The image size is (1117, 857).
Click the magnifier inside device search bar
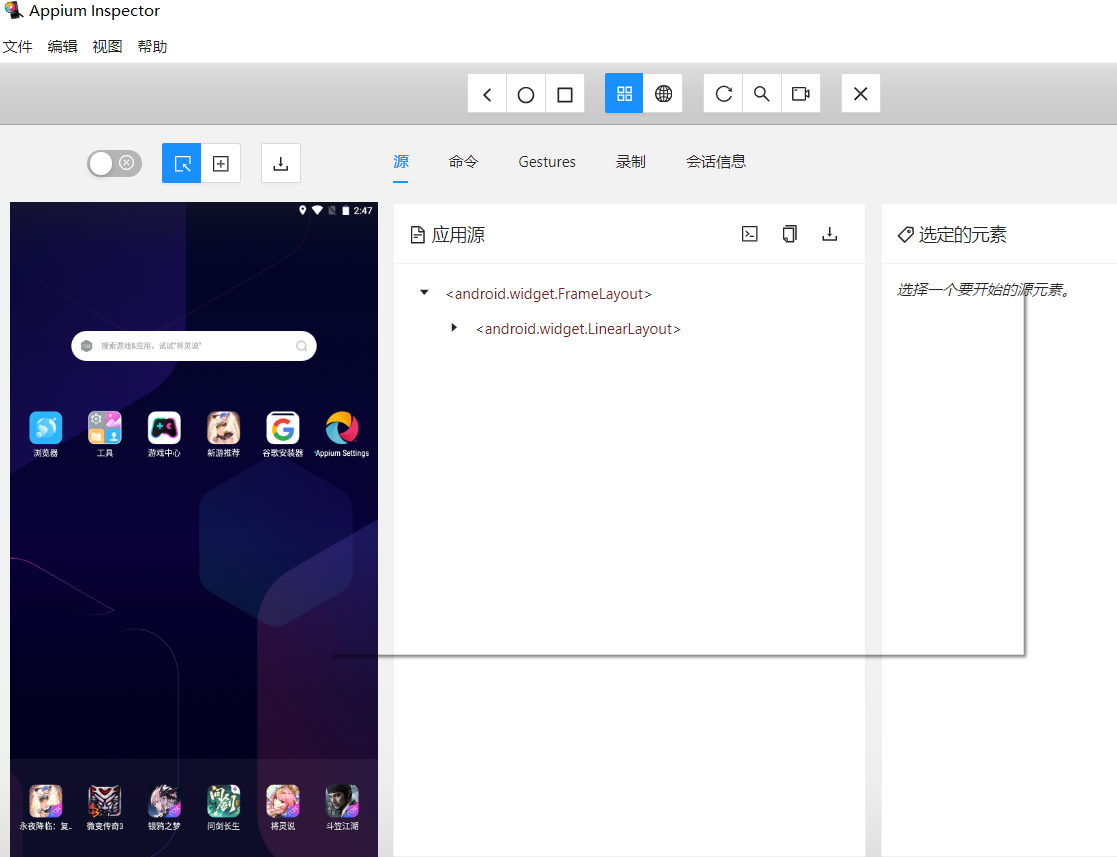coord(302,346)
